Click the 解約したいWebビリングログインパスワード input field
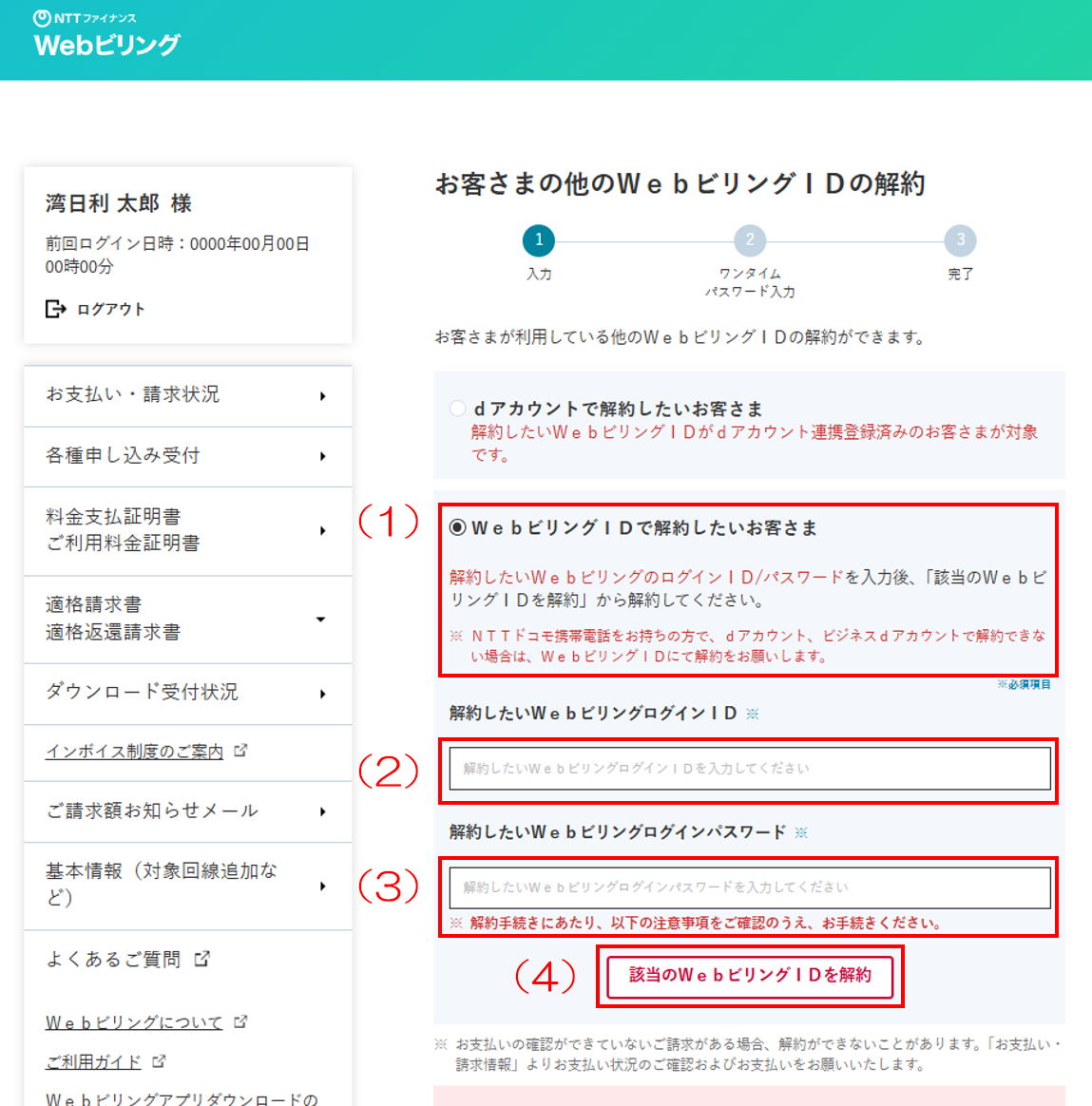 point(750,887)
